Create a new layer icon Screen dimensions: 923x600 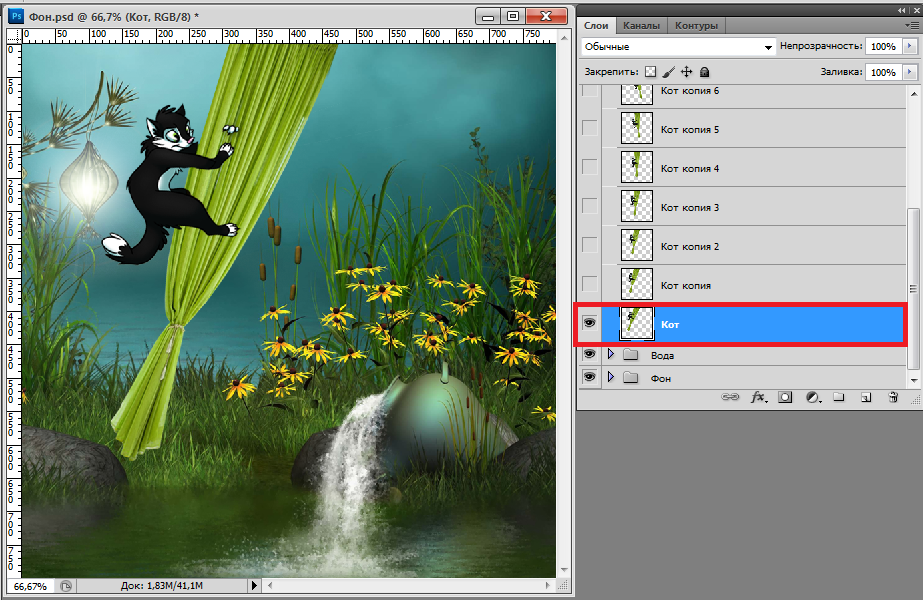tap(866, 397)
